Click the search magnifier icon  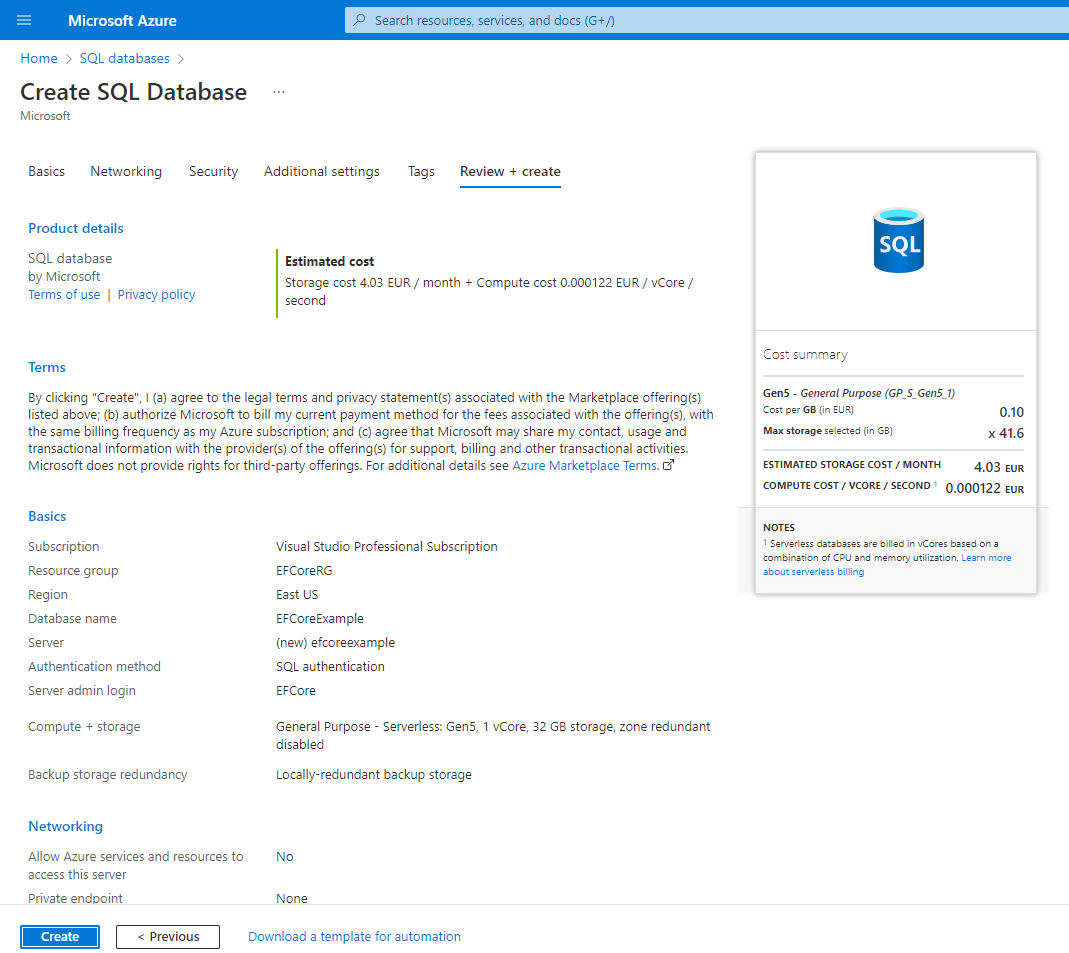pyautogui.click(x=360, y=20)
